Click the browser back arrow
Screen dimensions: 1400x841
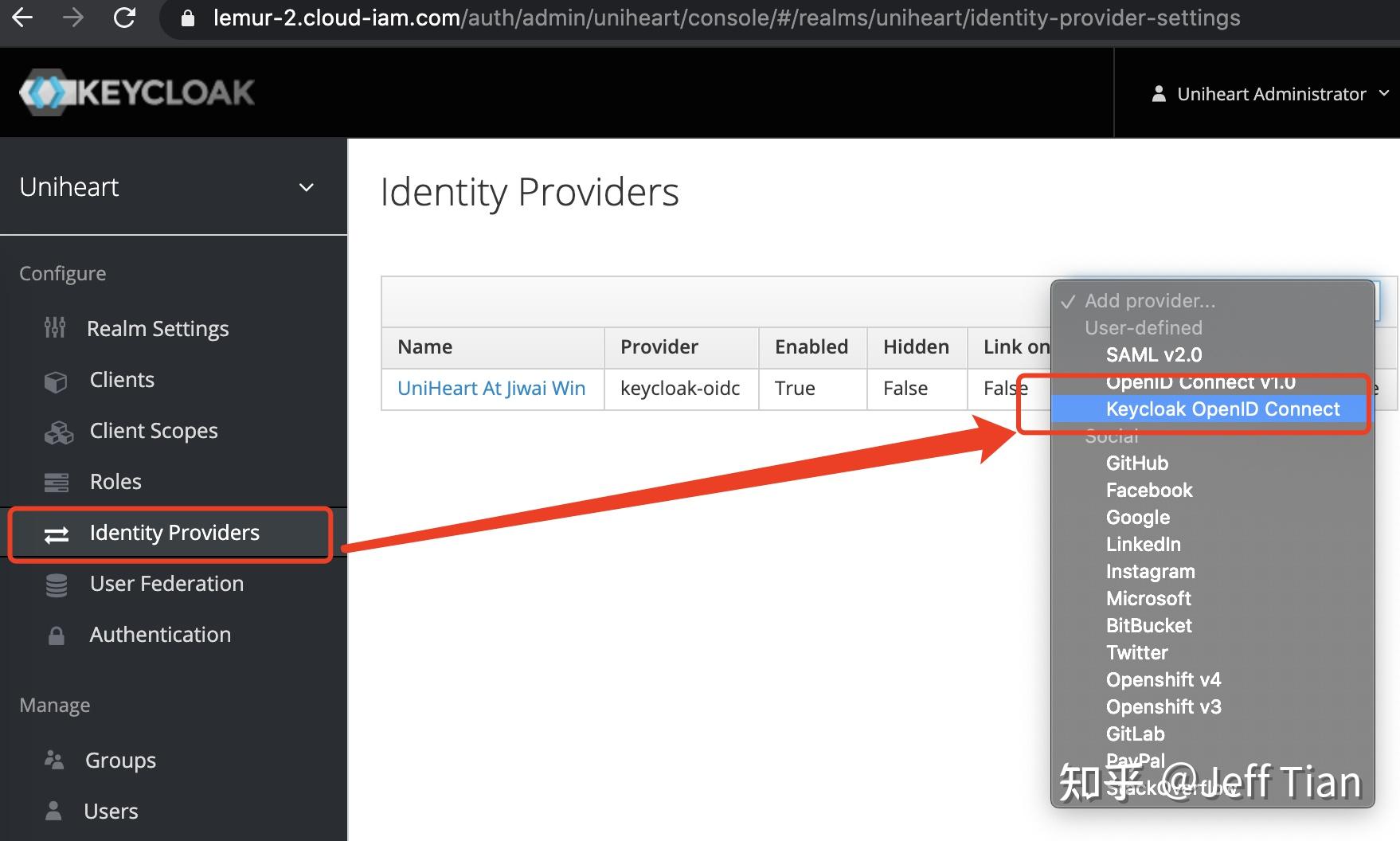[22, 18]
